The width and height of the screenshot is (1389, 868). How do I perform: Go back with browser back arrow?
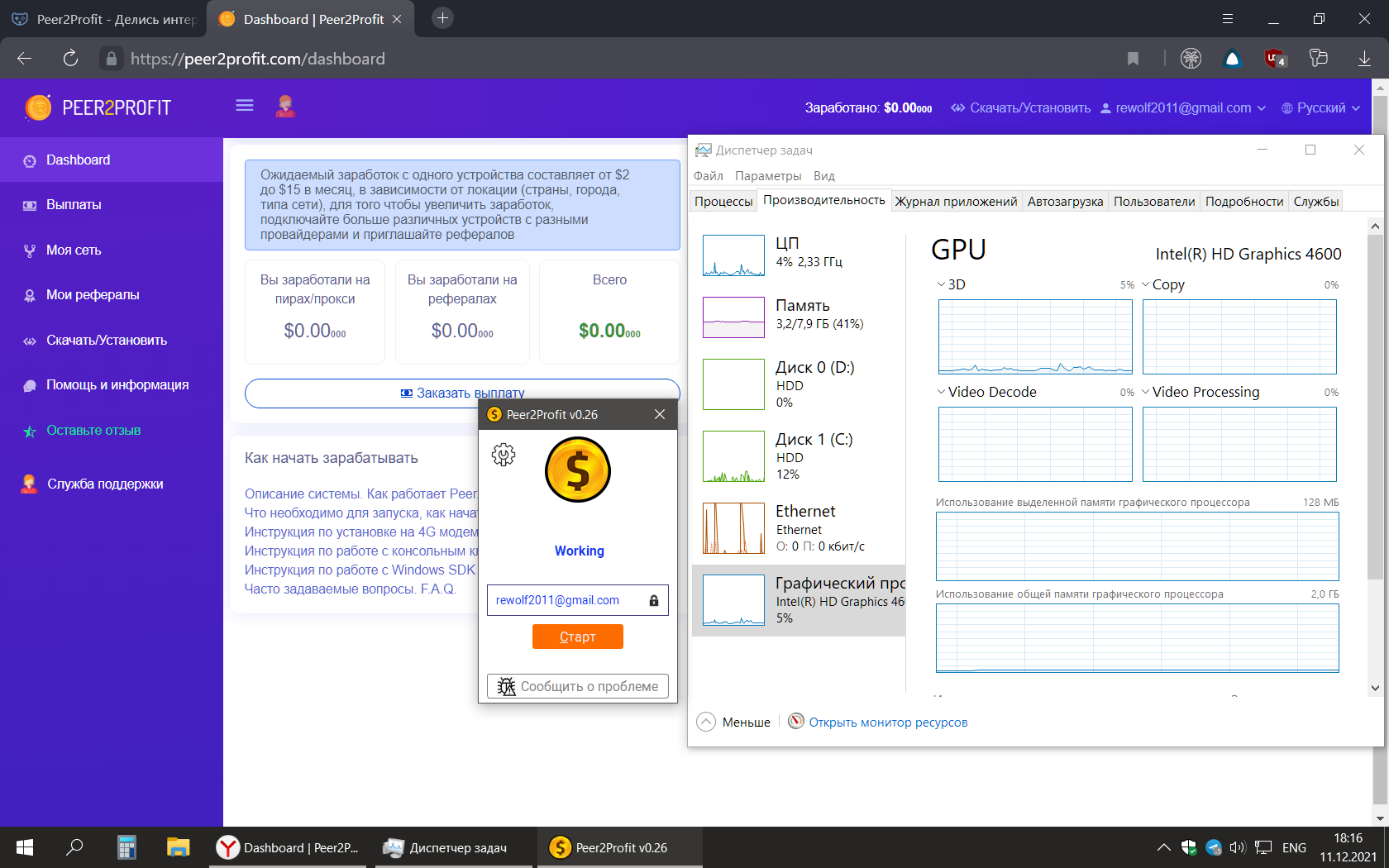[25, 58]
